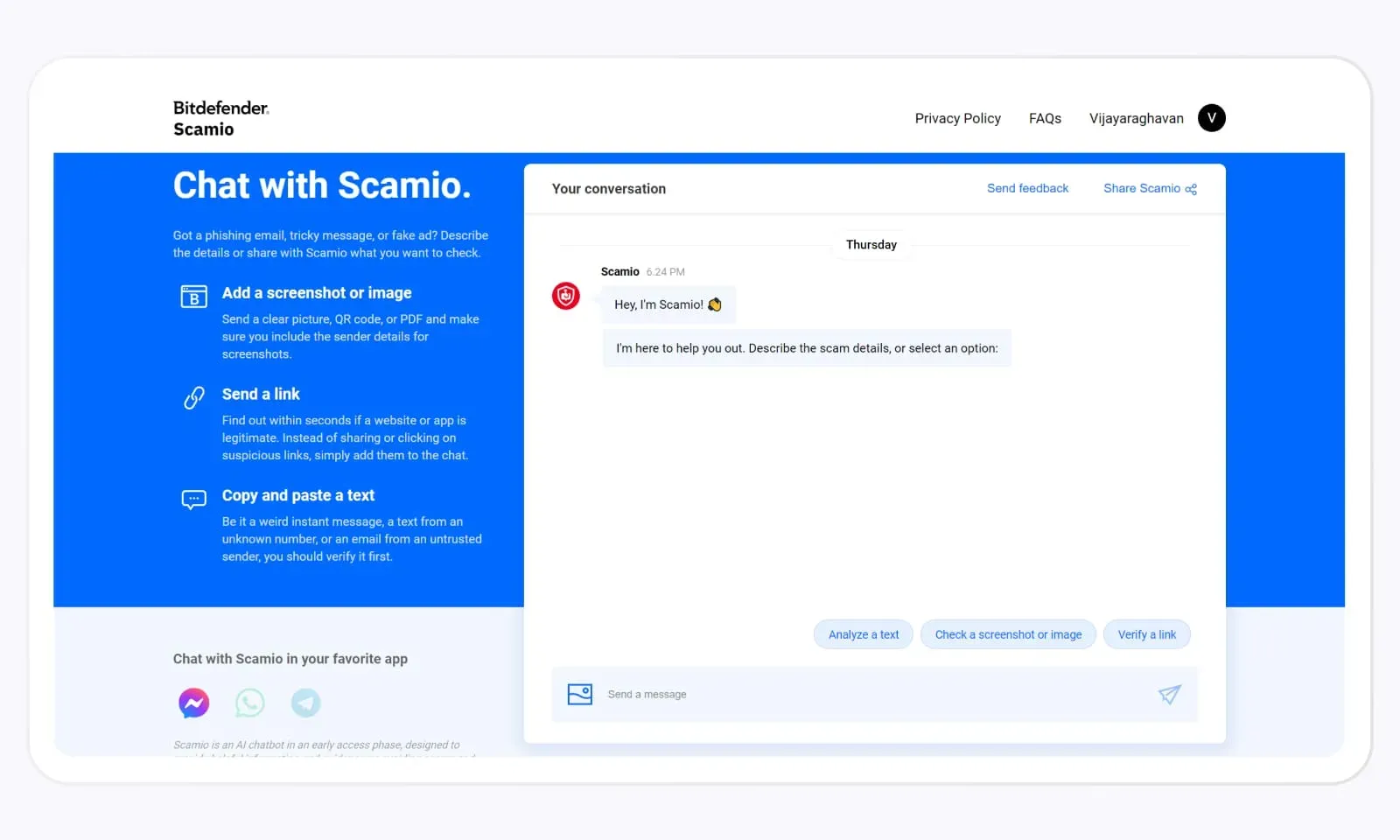Viewport: 1400px width, 840px height.
Task: Click the Copy and paste a text heading
Action: point(297,495)
